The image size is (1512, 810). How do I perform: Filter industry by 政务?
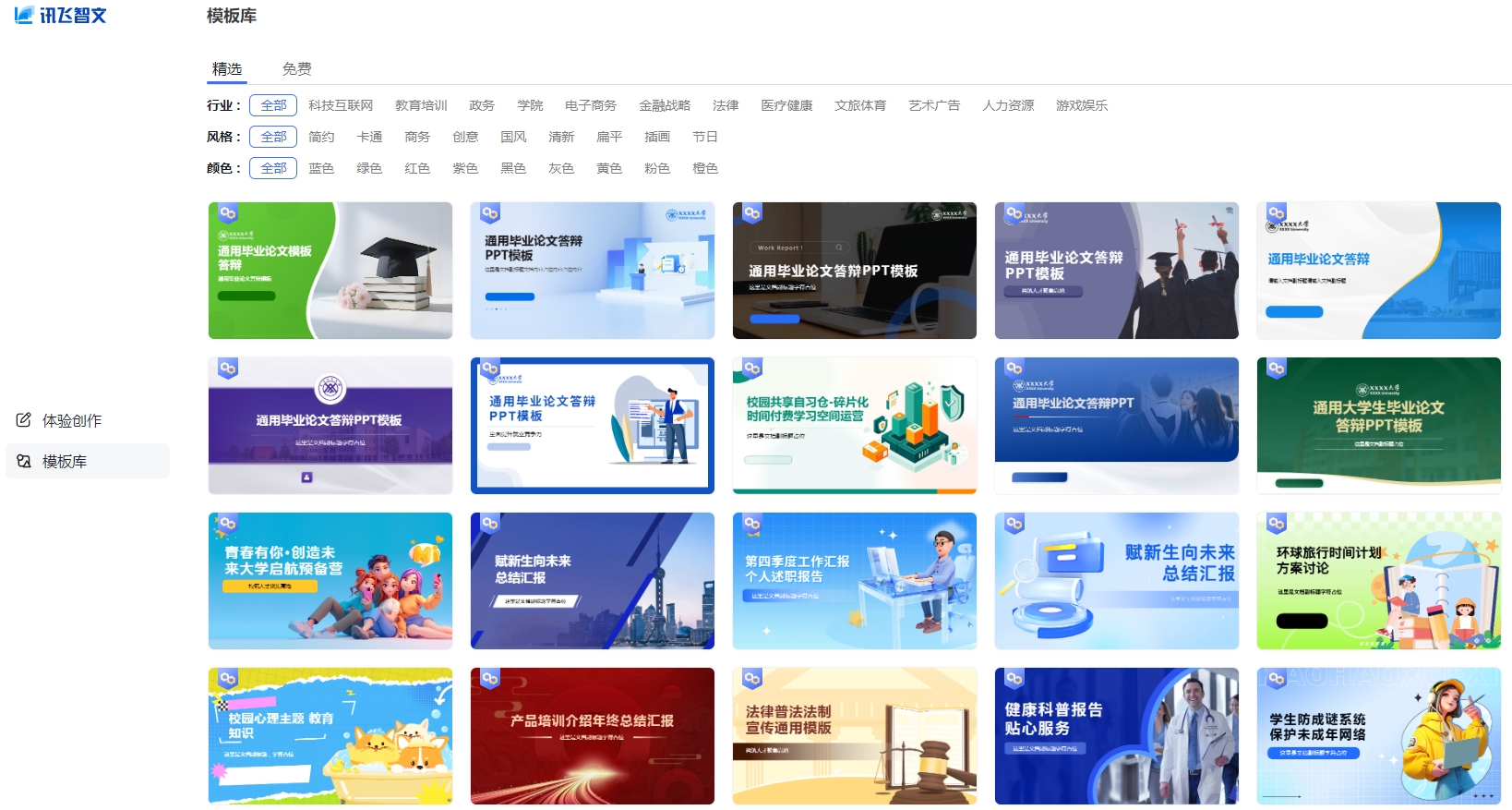(482, 105)
